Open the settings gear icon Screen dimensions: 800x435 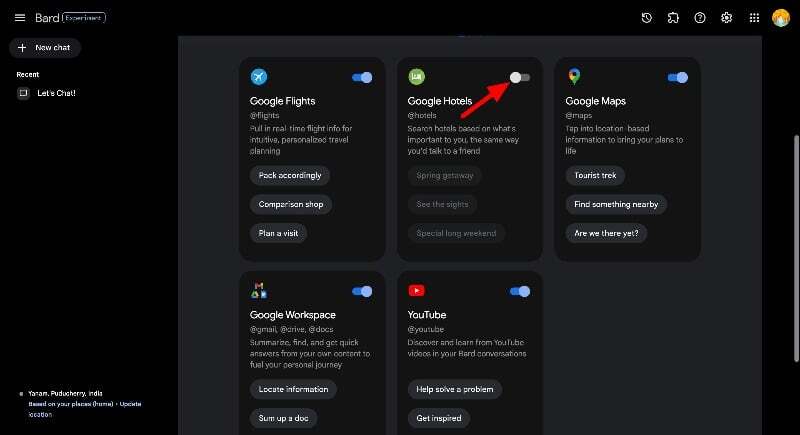tap(727, 18)
